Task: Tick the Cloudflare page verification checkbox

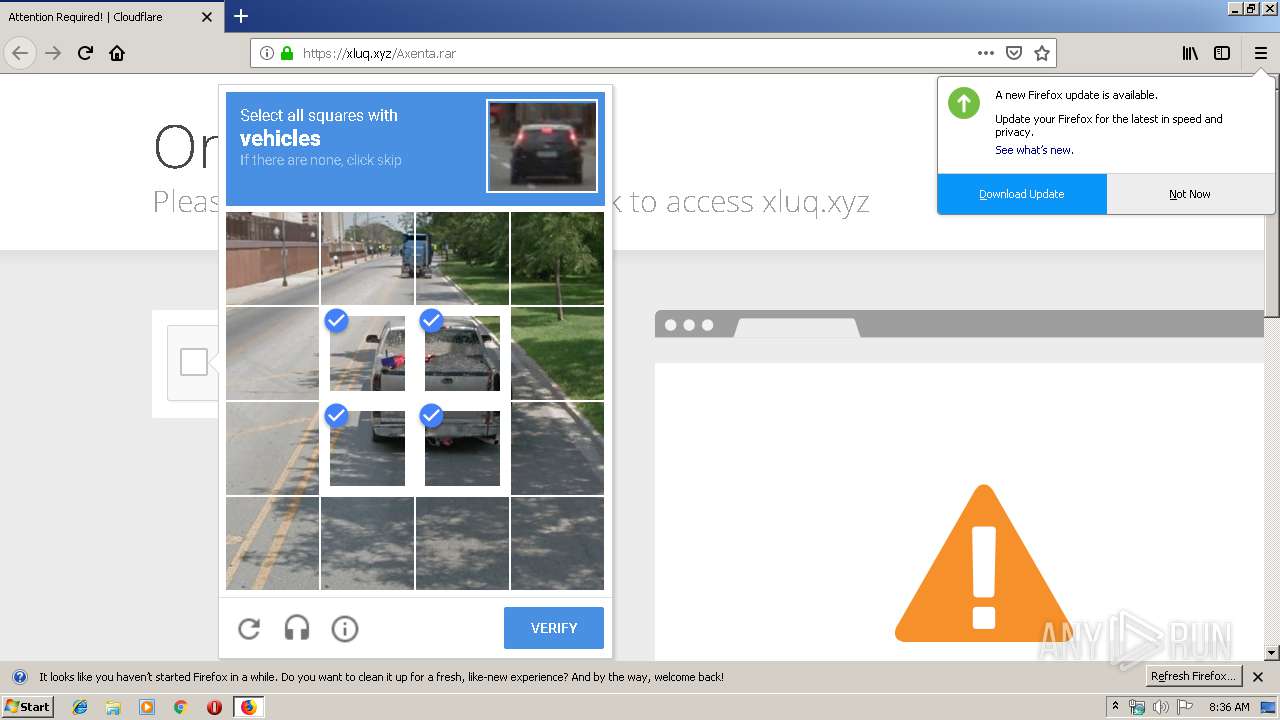Action: pos(194,362)
